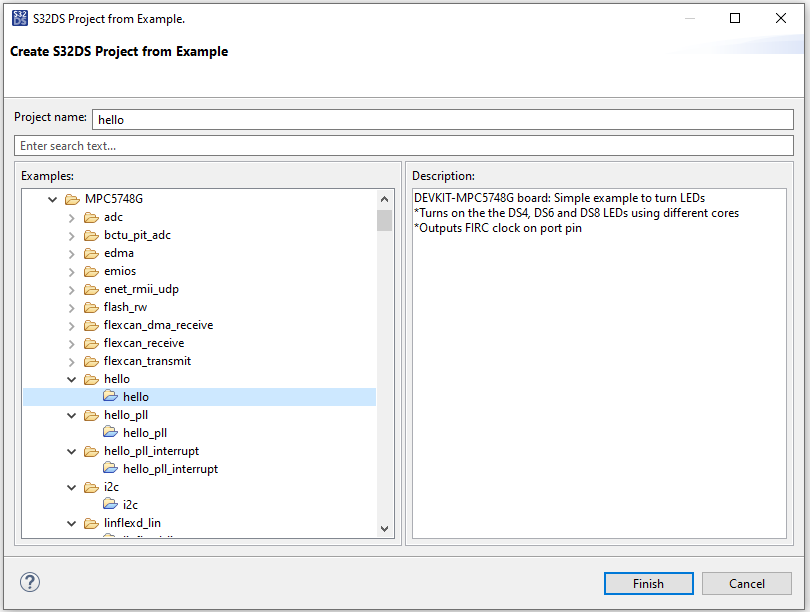Collapse the linflexd_lin folder node
The image size is (810, 612).
click(x=72, y=524)
